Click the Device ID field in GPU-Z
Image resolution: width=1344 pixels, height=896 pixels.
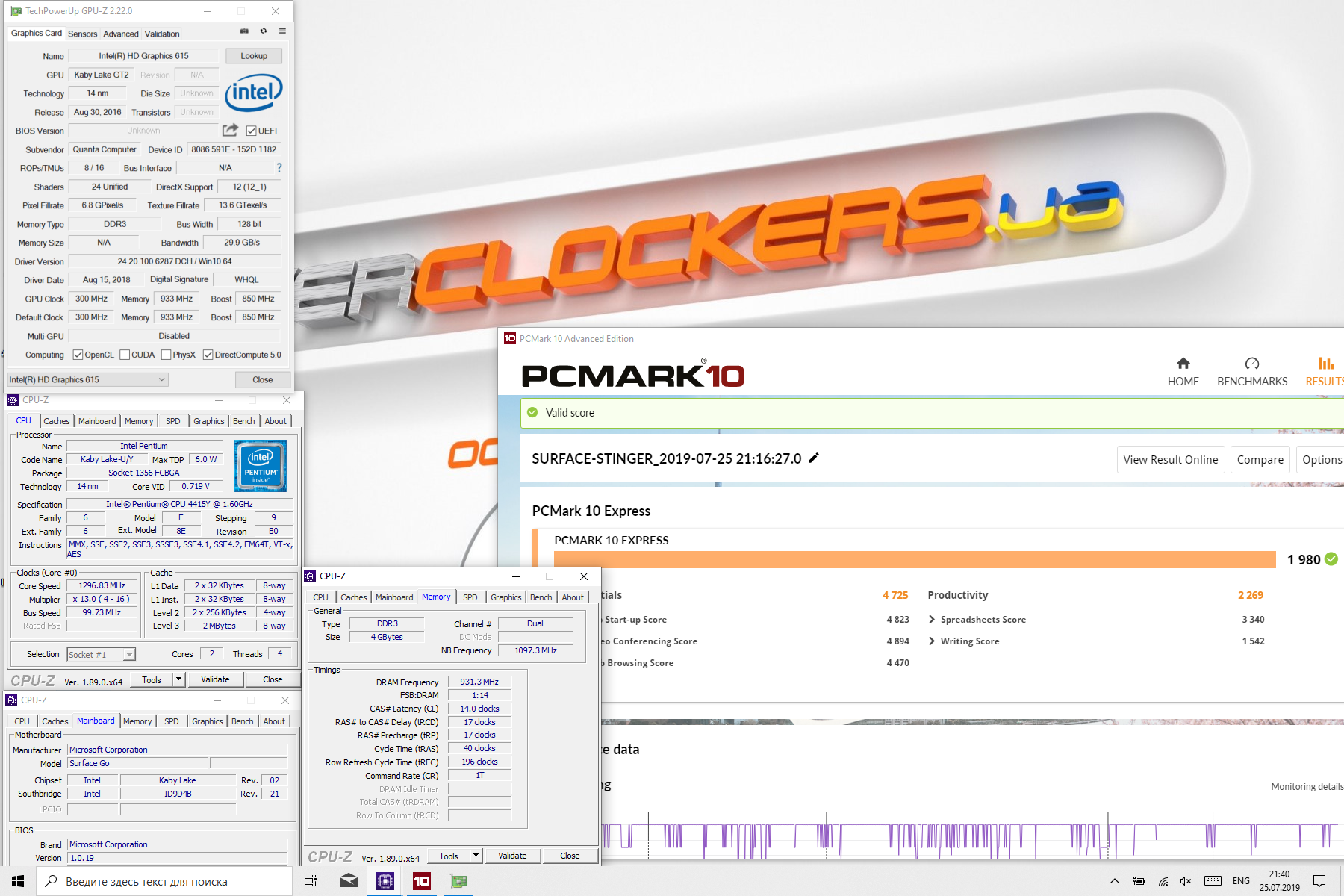click(234, 149)
